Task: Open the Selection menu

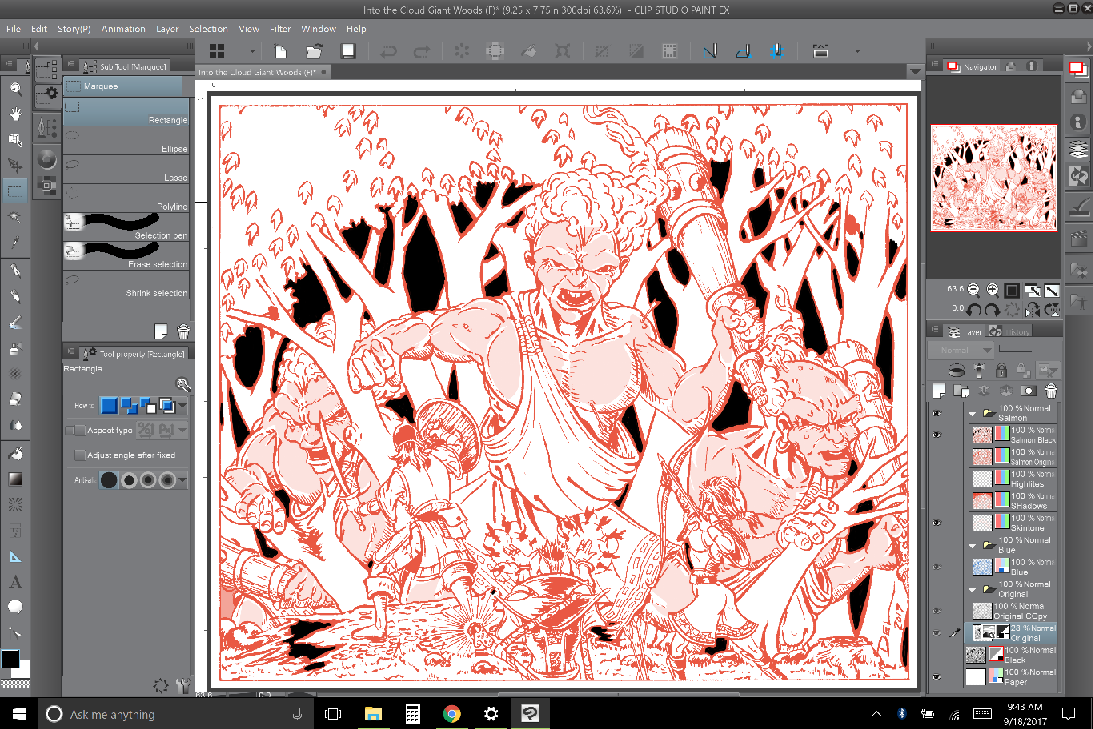Action: tap(208, 29)
